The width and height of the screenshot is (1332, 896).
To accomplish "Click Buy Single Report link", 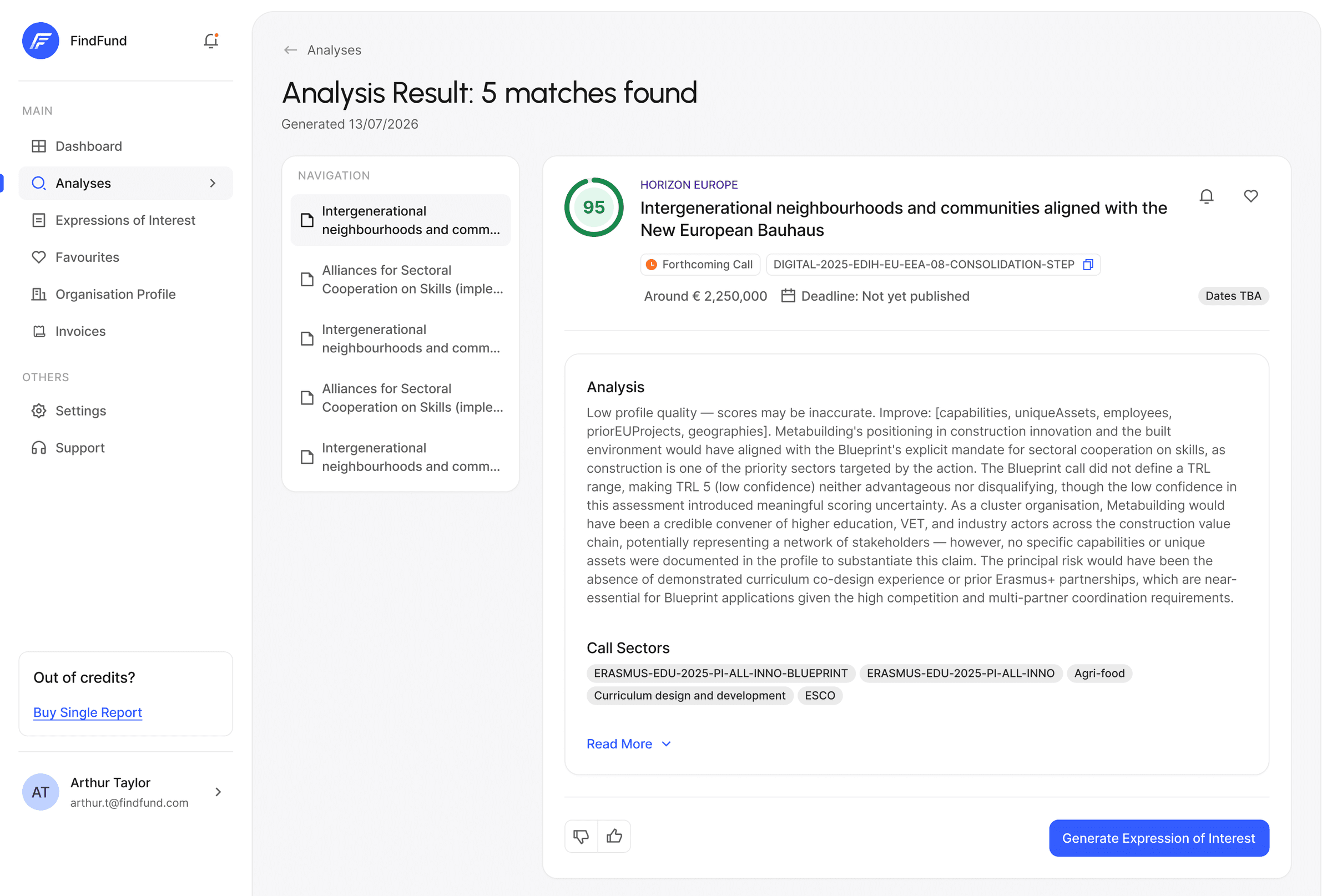I will (88, 712).
